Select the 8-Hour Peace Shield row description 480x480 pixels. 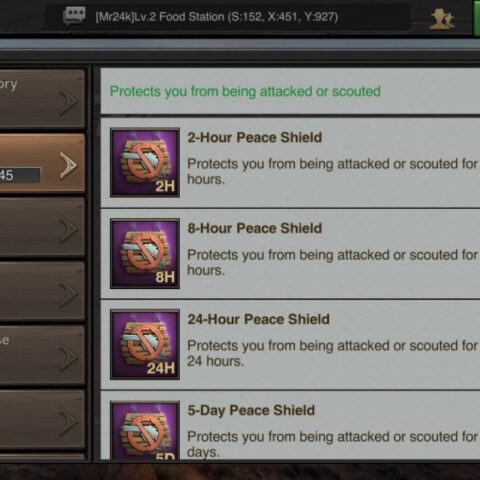[333, 262]
